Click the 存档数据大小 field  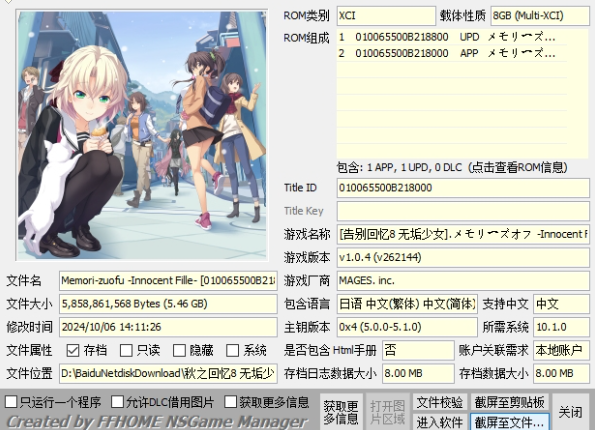561,373
